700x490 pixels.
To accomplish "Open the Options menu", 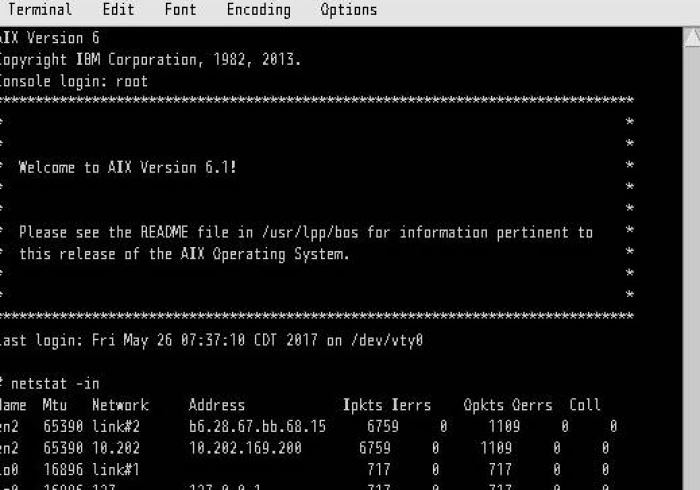I will click(x=349, y=11).
